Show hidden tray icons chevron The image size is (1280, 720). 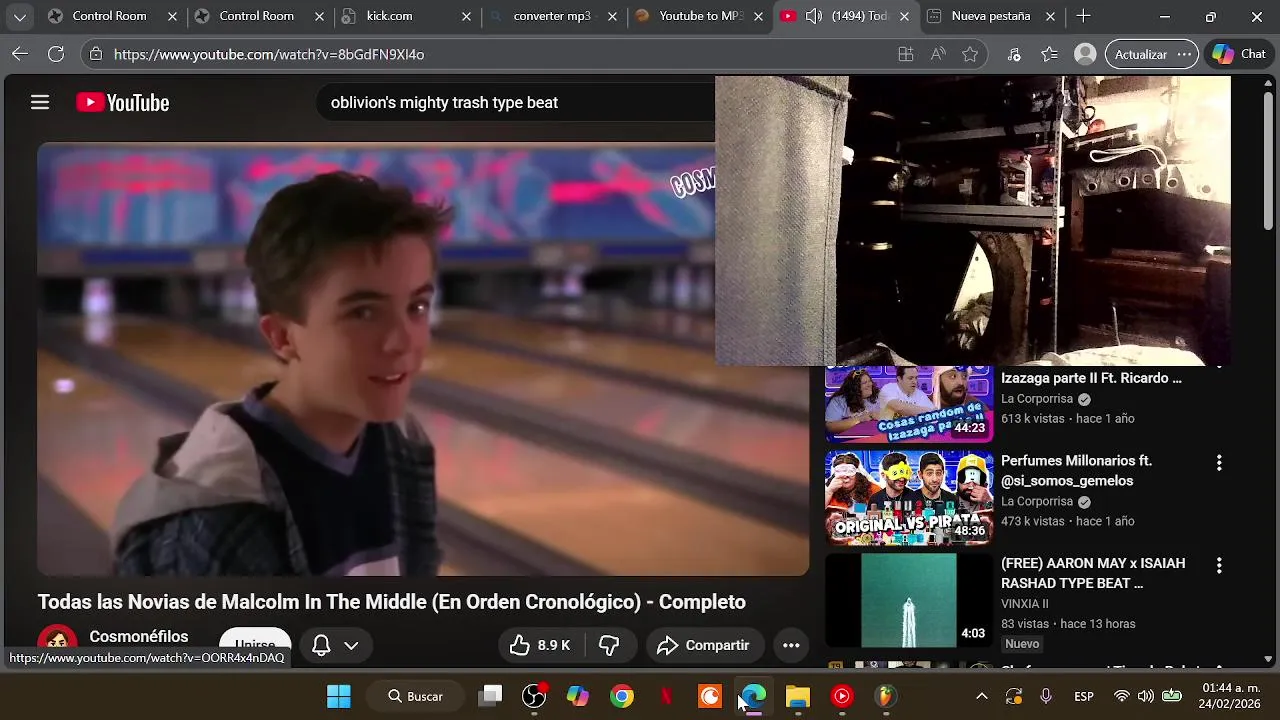click(982, 696)
